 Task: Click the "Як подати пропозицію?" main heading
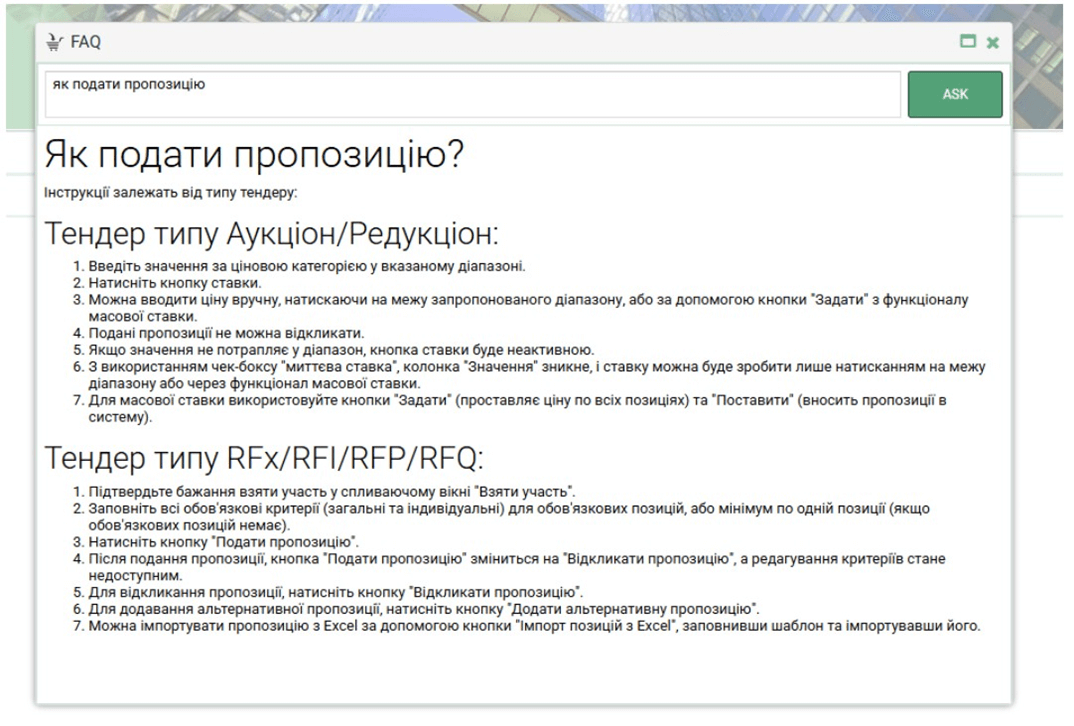click(x=254, y=155)
